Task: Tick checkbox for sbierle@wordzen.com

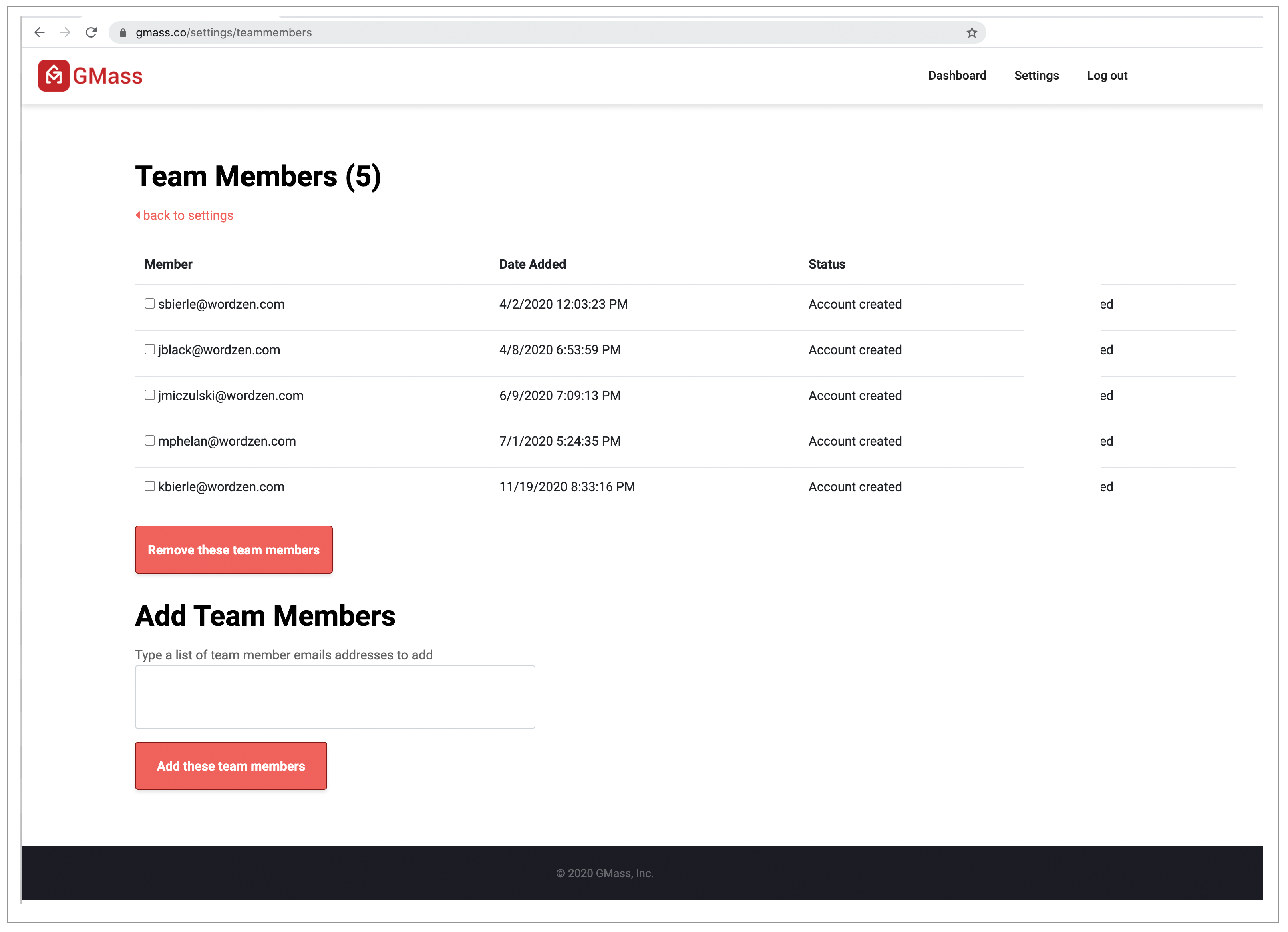Action: point(149,304)
